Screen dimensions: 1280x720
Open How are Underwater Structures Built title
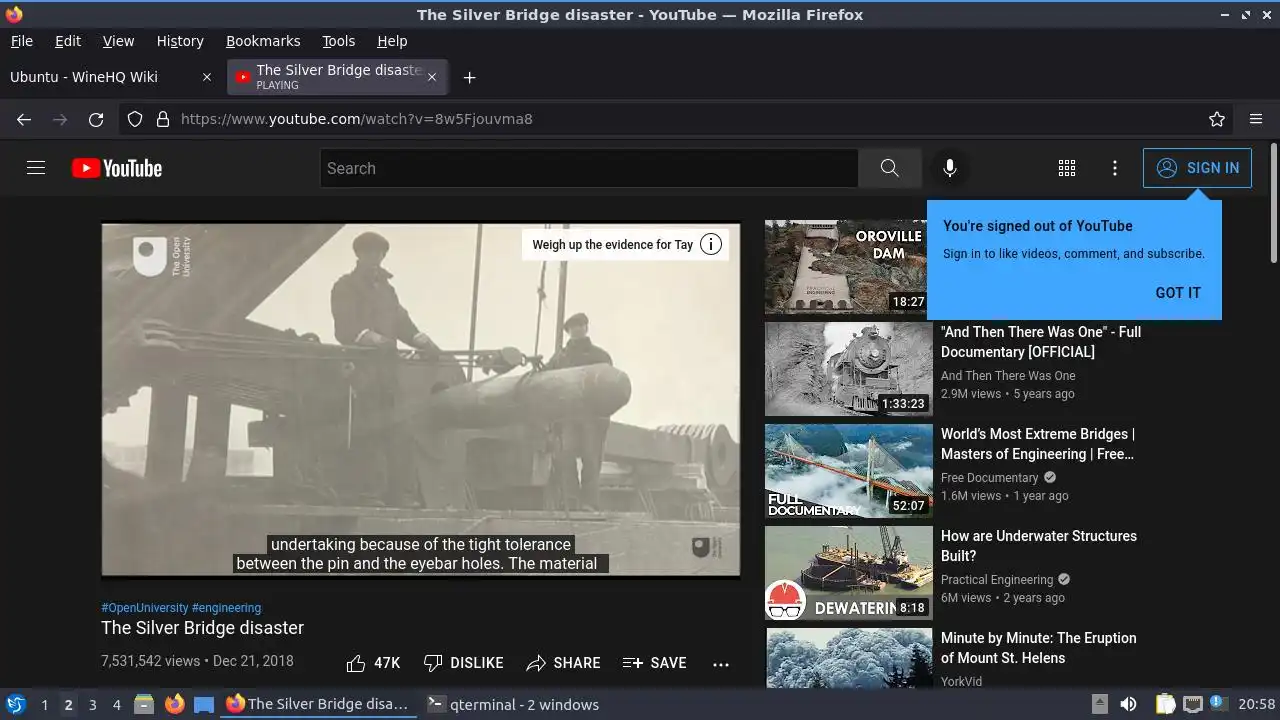pos(1039,546)
